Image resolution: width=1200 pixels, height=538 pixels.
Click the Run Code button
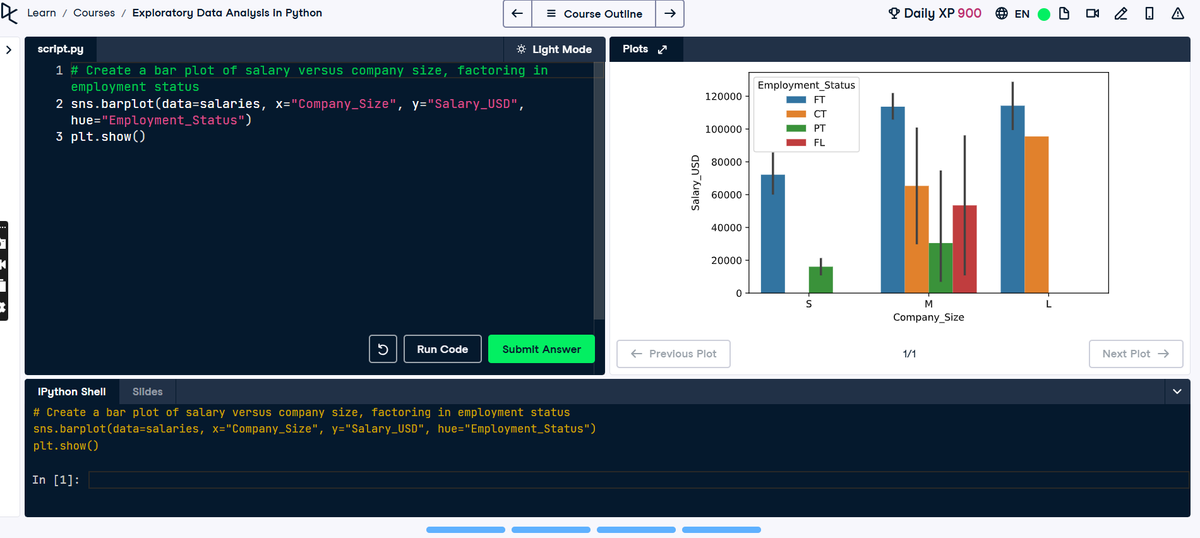[442, 349]
